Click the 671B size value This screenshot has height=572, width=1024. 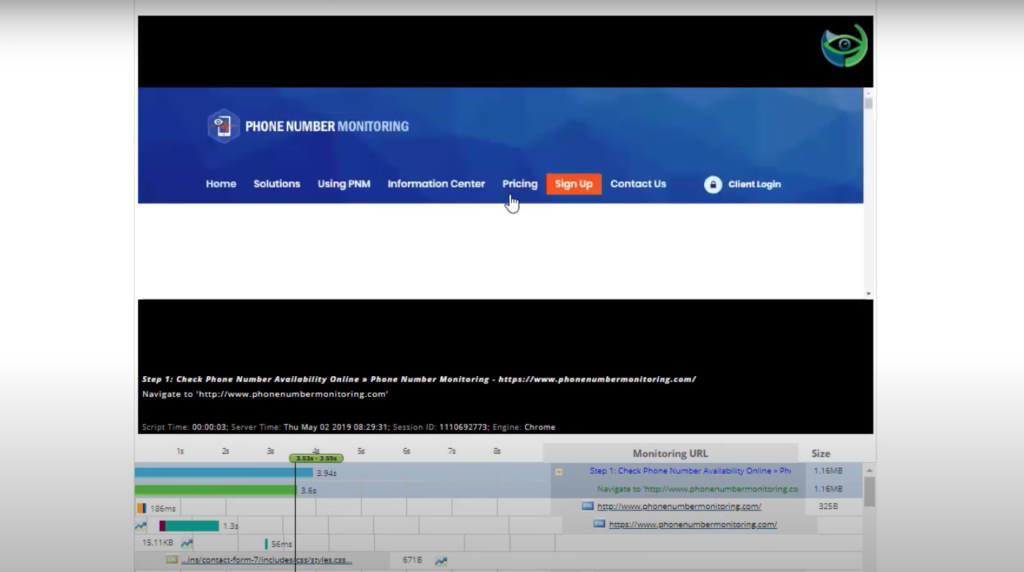click(412, 560)
